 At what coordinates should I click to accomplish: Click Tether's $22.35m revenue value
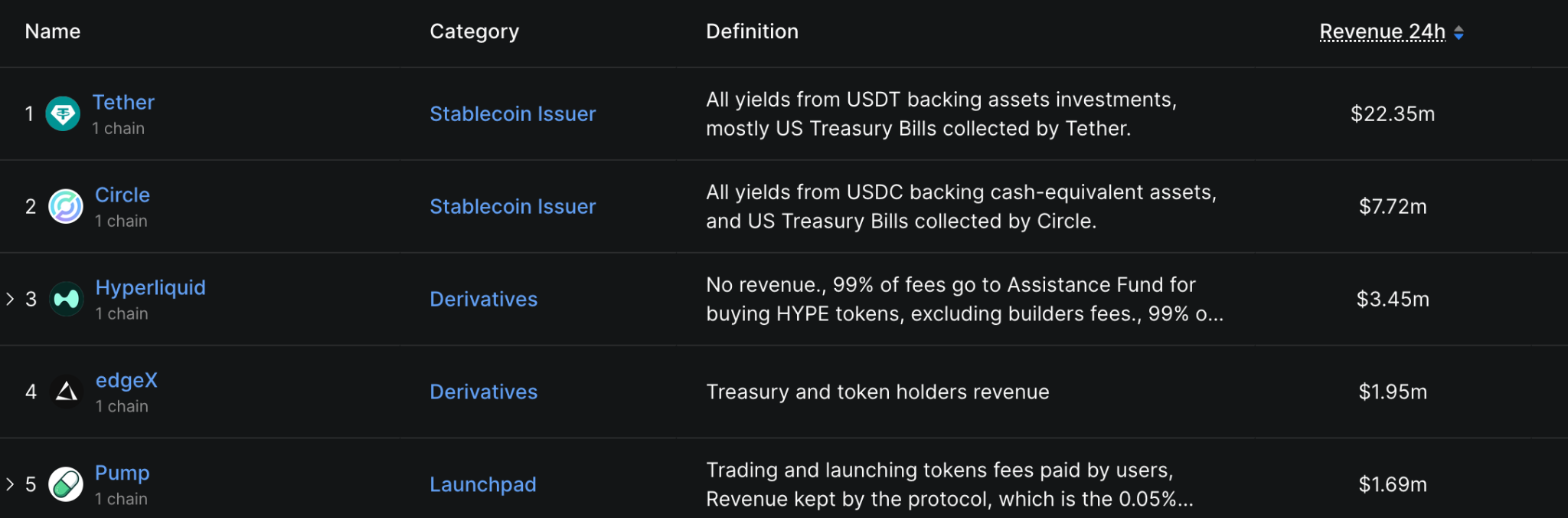[1392, 114]
